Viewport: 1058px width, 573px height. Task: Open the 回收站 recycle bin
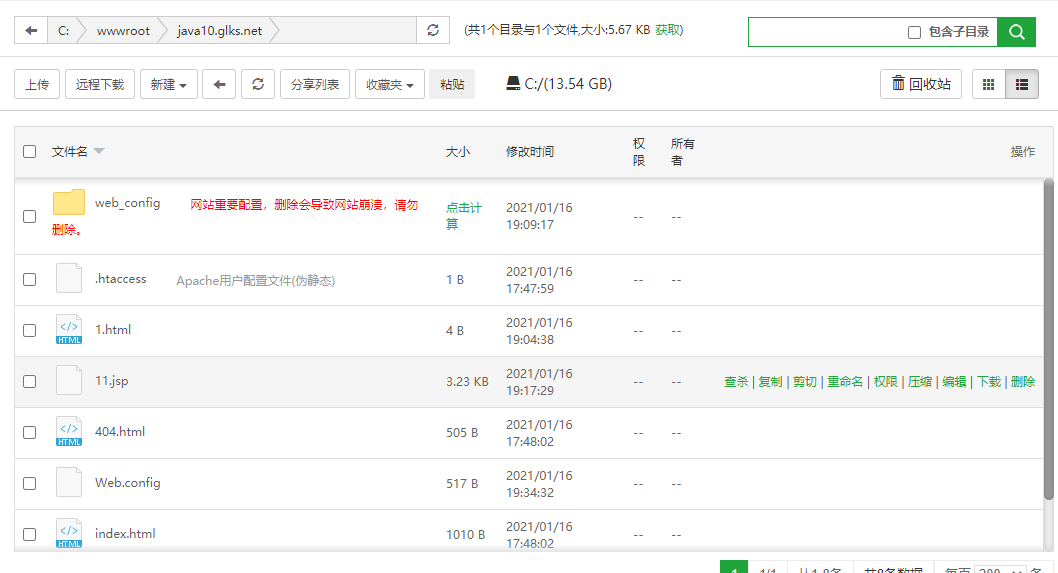coord(920,84)
